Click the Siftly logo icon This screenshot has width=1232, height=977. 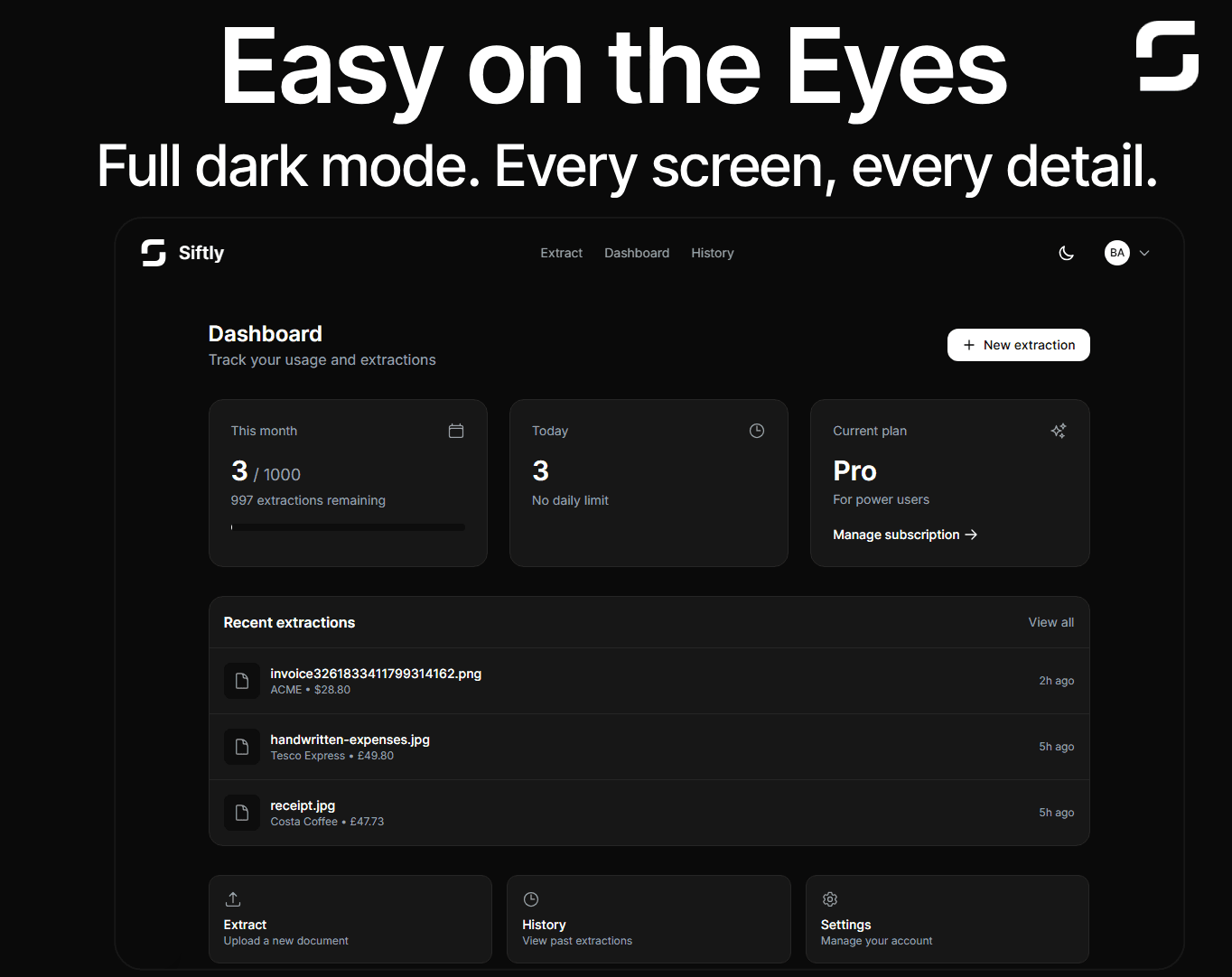(x=152, y=253)
